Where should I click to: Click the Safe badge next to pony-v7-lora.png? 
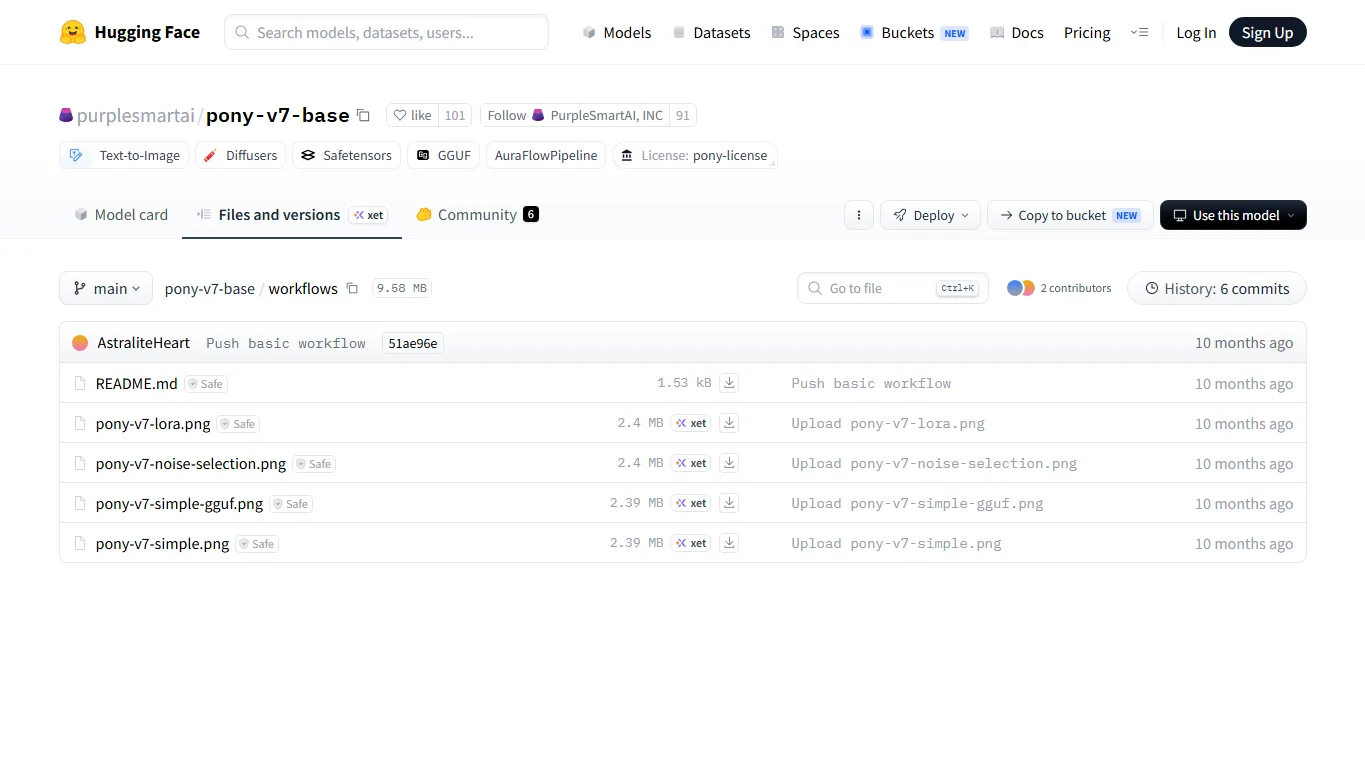[238, 424]
